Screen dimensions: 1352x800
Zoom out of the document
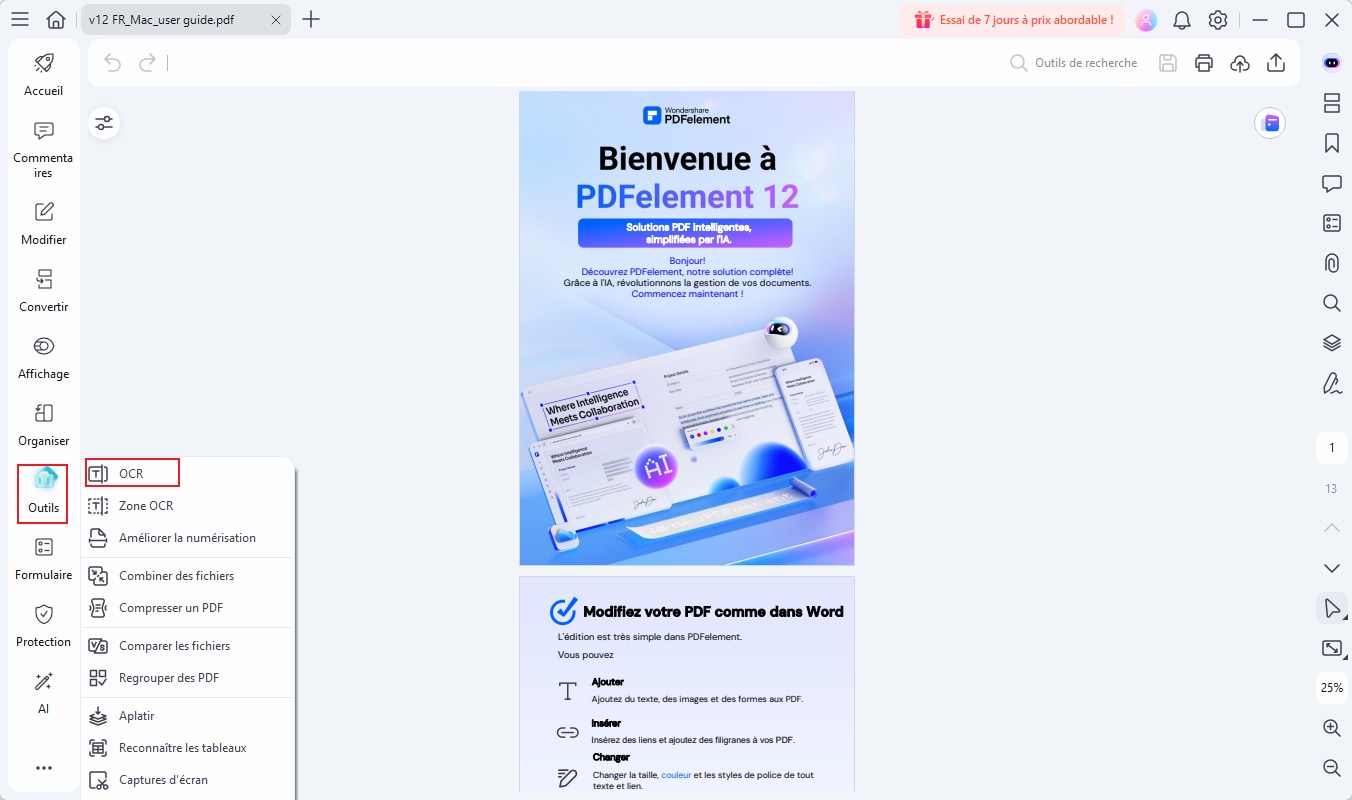[x=1331, y=768]
